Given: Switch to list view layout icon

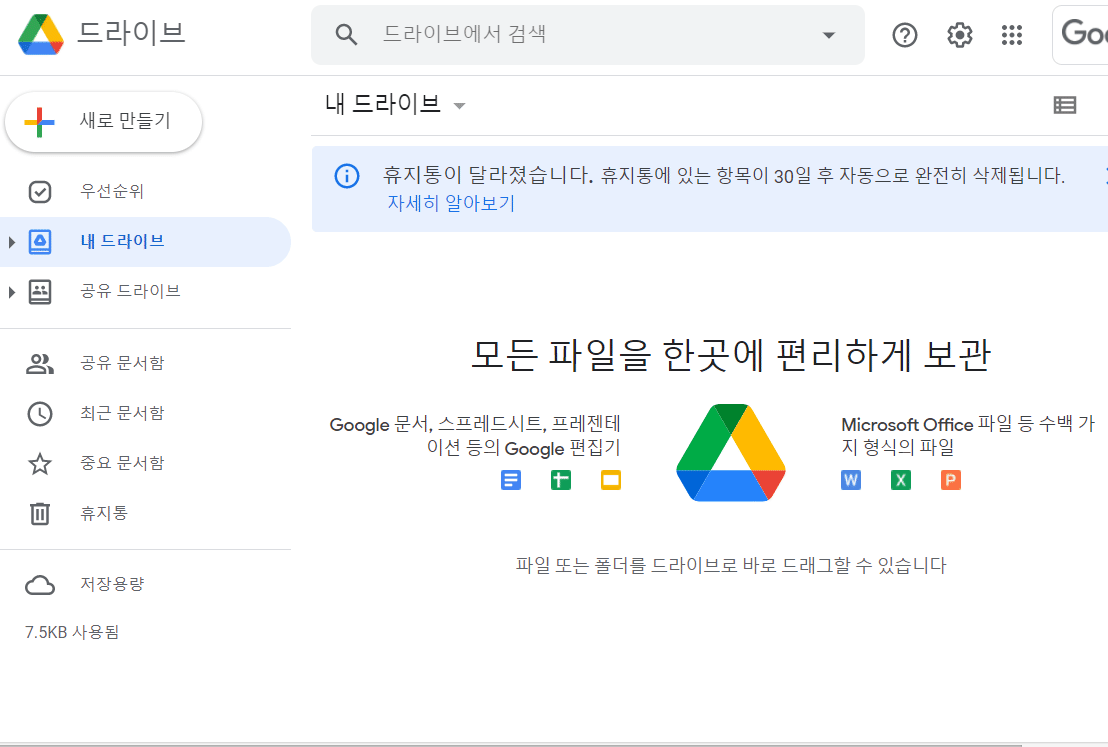Looking at the screenshot, I should pyautogui.click(x=1065, y=105).
